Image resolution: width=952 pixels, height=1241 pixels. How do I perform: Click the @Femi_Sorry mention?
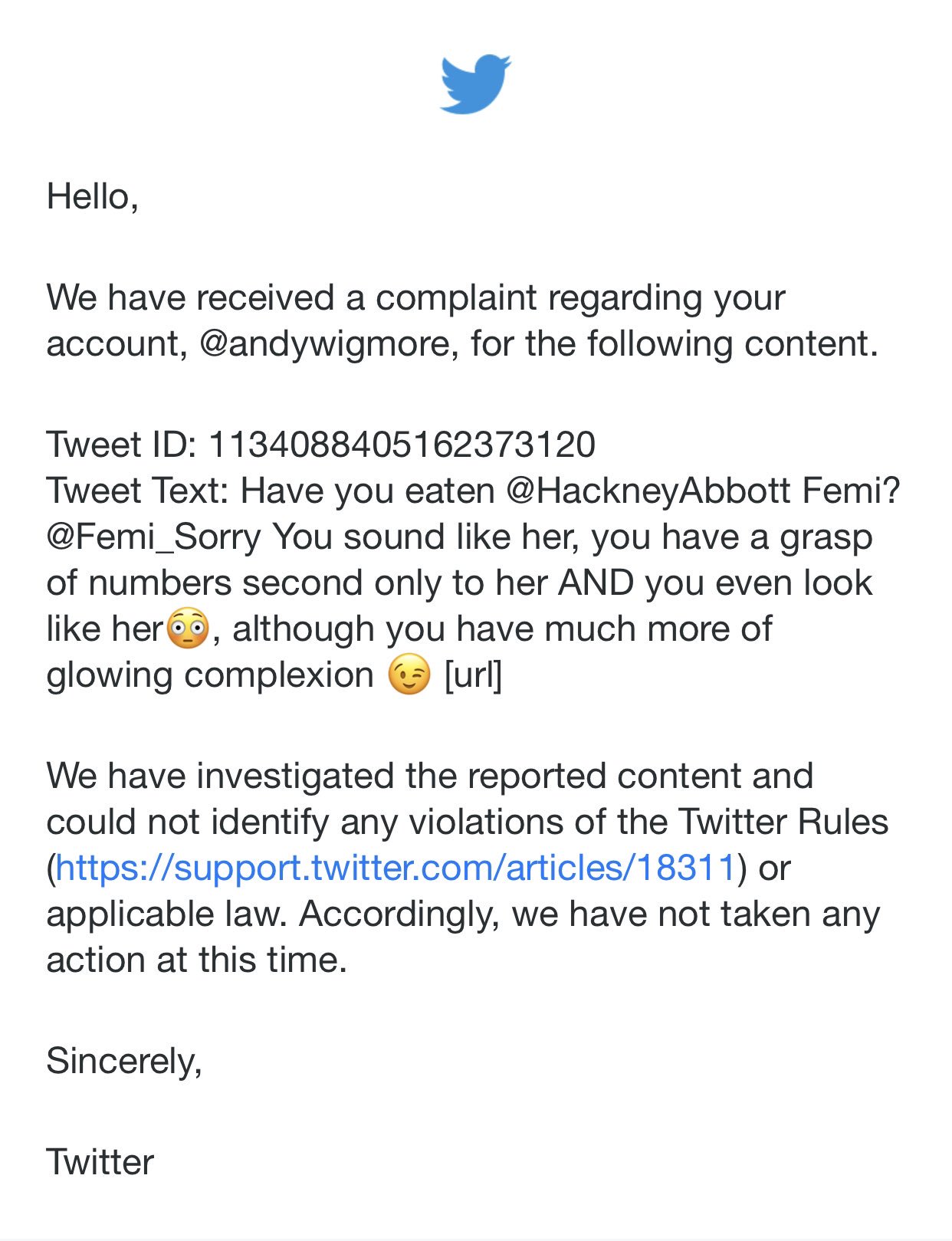(153, 537)
